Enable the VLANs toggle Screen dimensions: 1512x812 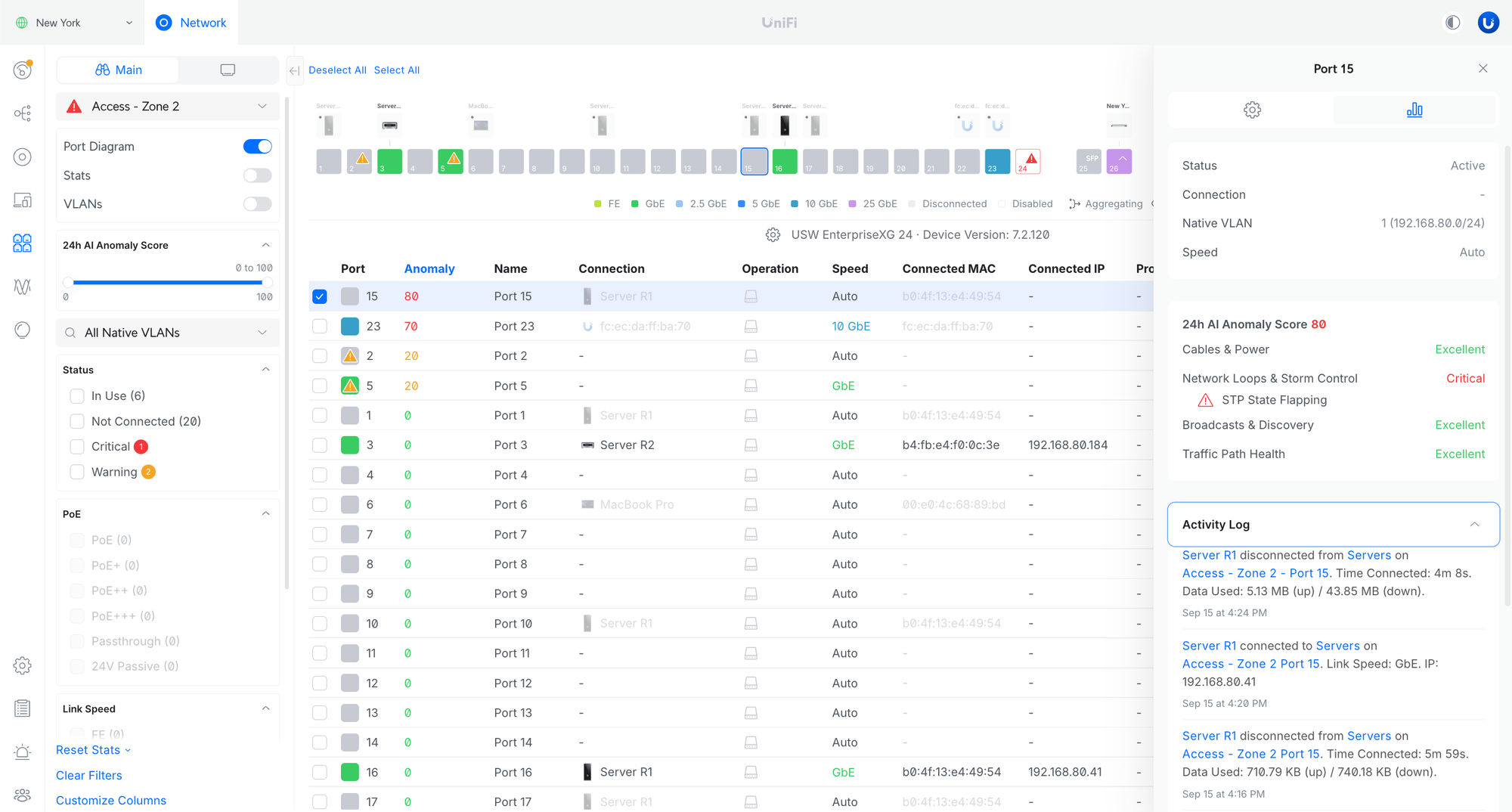pos(257,204)
